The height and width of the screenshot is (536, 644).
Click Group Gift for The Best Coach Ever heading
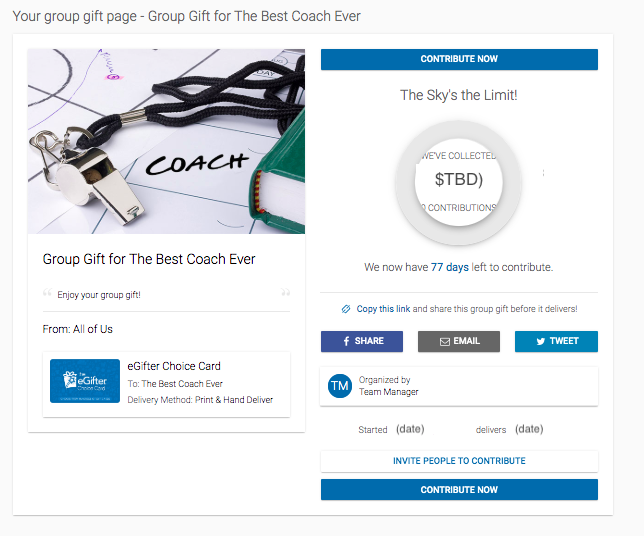149,259
